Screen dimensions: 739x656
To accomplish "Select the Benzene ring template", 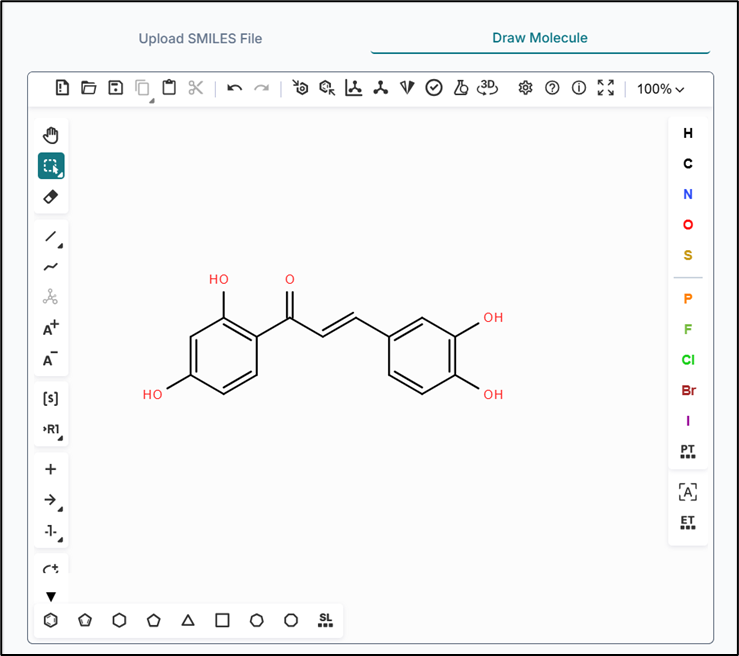I will tap(51, 620).
